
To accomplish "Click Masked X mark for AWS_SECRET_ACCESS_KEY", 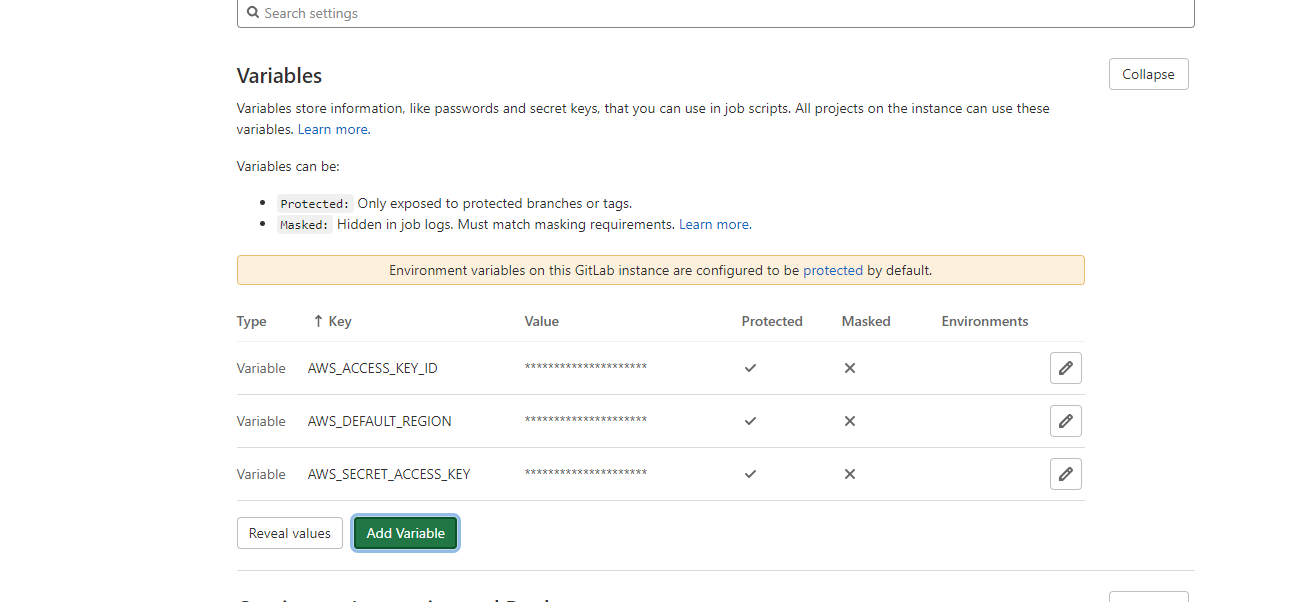I will point(850,474).
